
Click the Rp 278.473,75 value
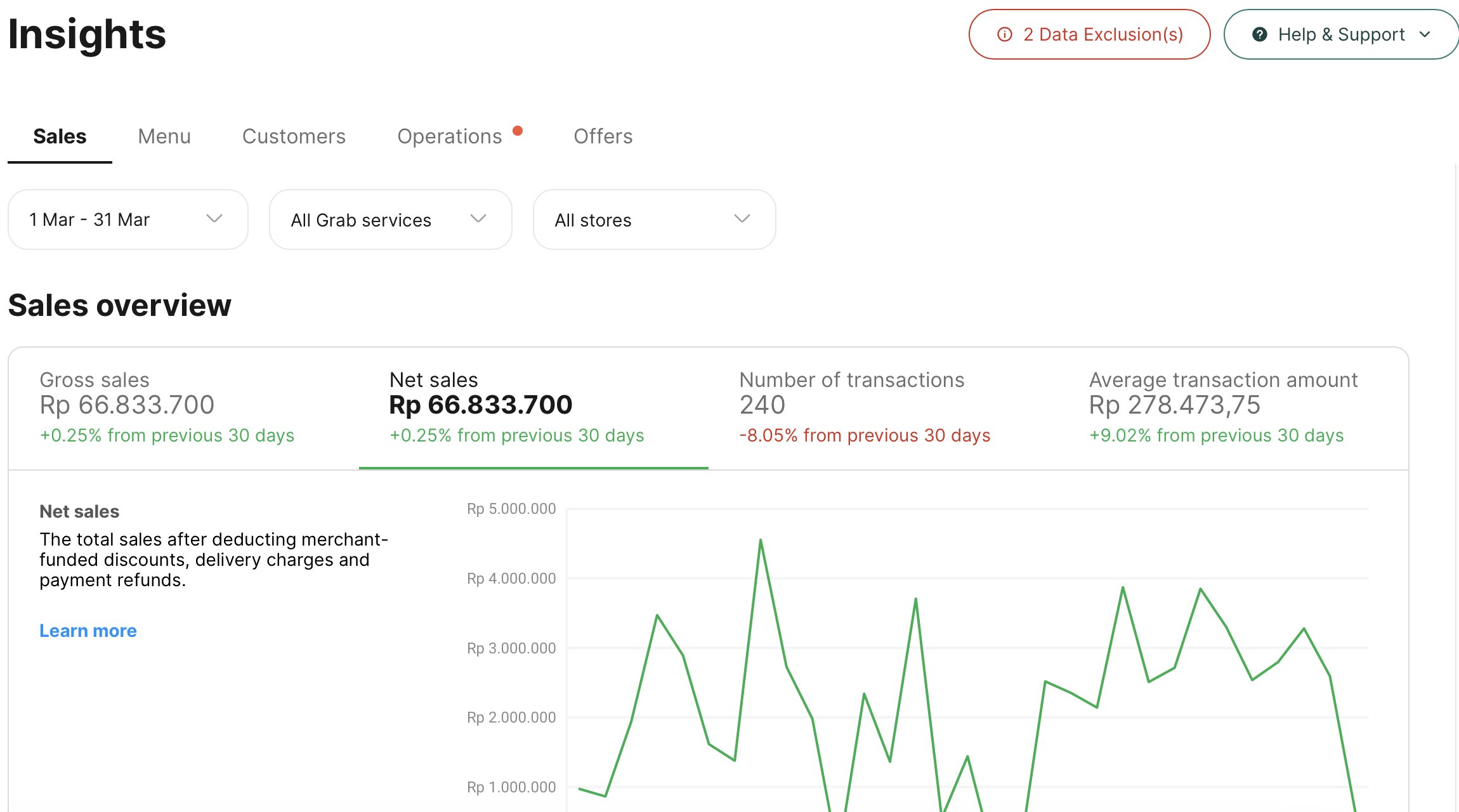click(1175, 405)
